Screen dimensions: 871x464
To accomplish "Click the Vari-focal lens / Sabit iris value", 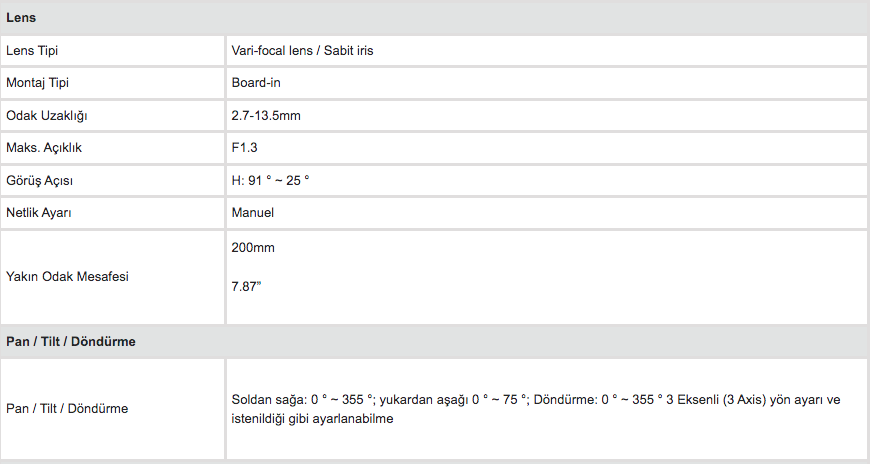I will pyautogui.click(x=302, y=51).
